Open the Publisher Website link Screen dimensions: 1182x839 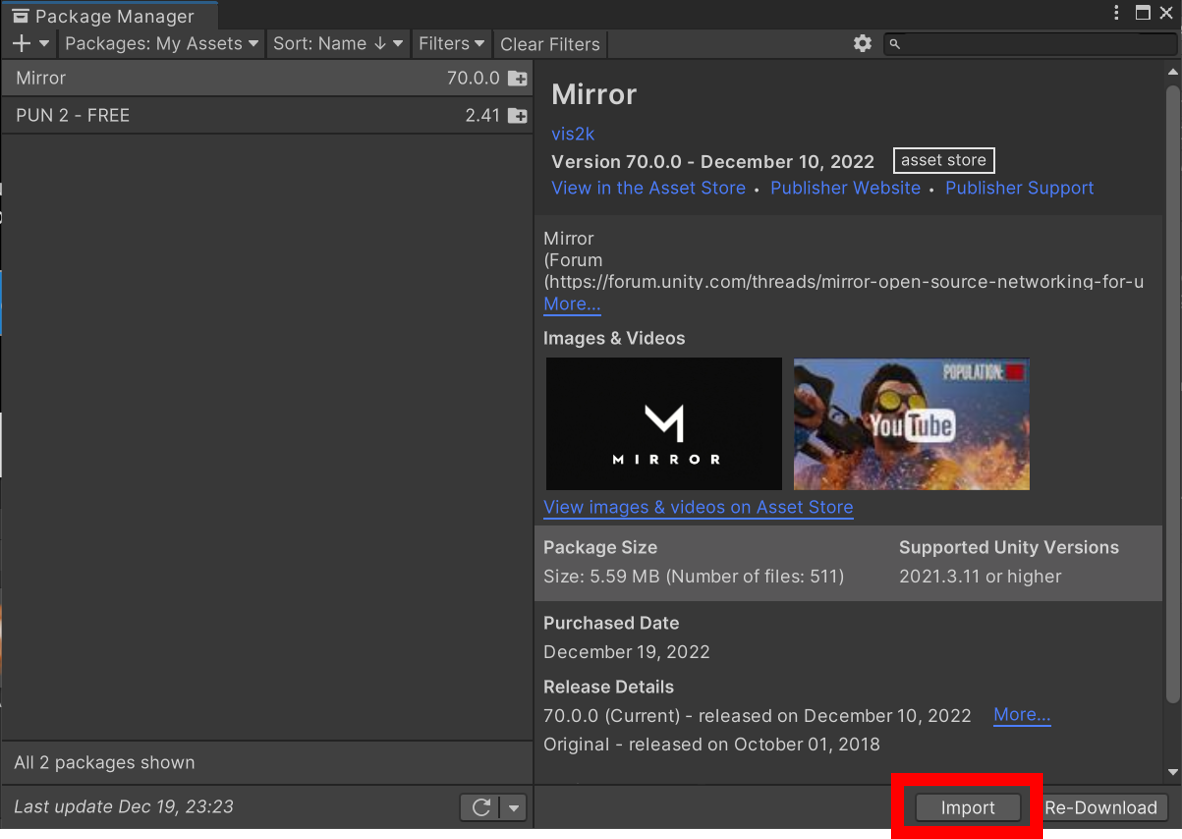pos(845,188)
